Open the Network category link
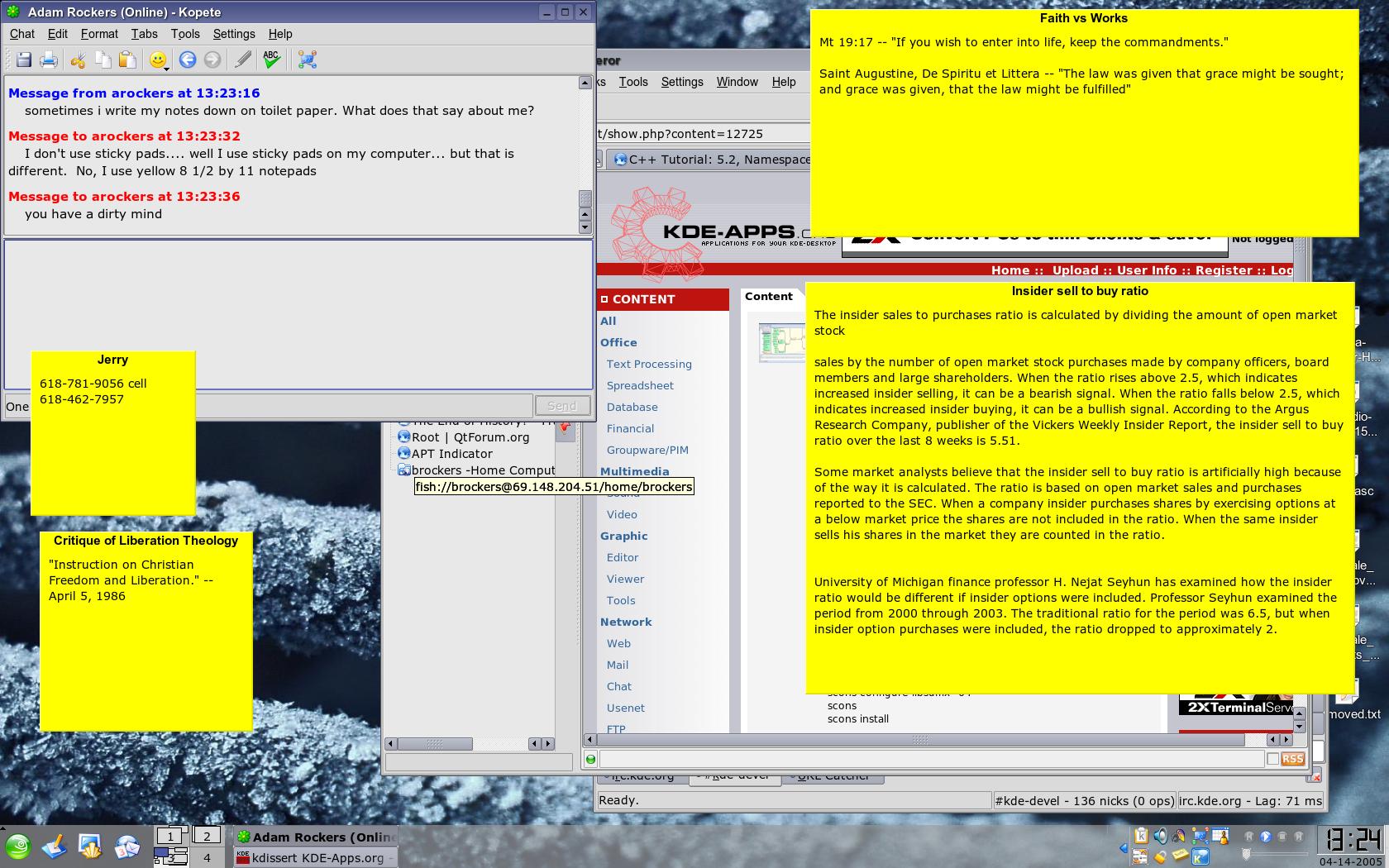 point(626,622)
